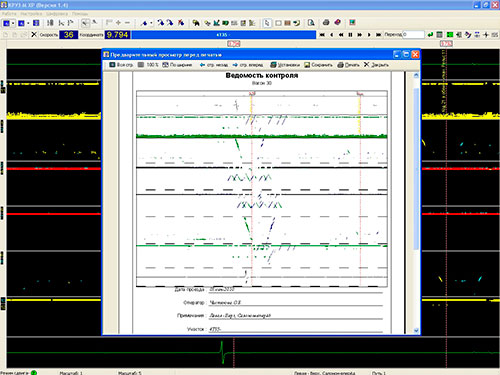Image resolution: width=500 pixels, height=375 pixels.
Task: Go to next page 'стр. вперед'
Action: [x=248, y=65]
